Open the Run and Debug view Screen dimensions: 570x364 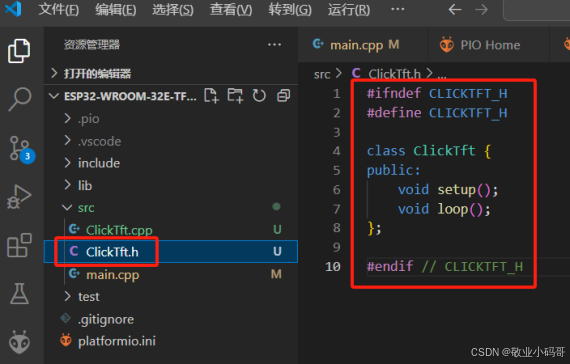coord(19,197)
